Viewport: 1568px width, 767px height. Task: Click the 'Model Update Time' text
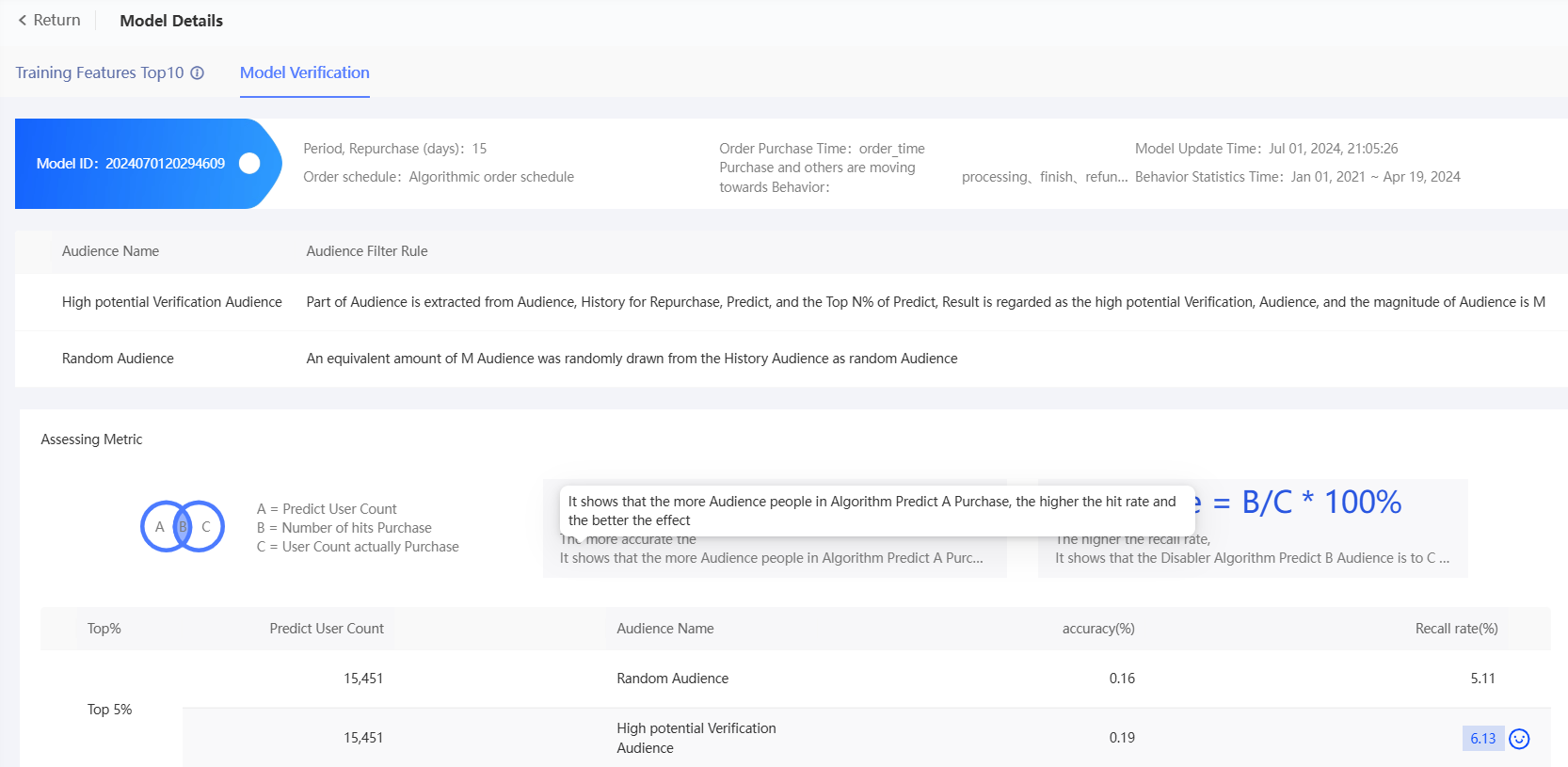tap(1267, 149)
